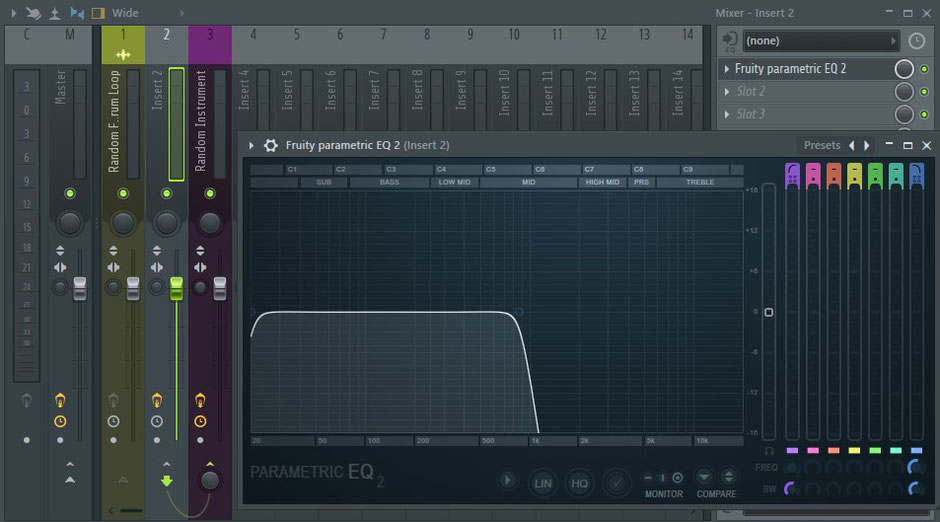Toggle Fruity parametric EQ 2 slot green enable light
Screen dimensions: 940x522
click(x=924, y=69)
